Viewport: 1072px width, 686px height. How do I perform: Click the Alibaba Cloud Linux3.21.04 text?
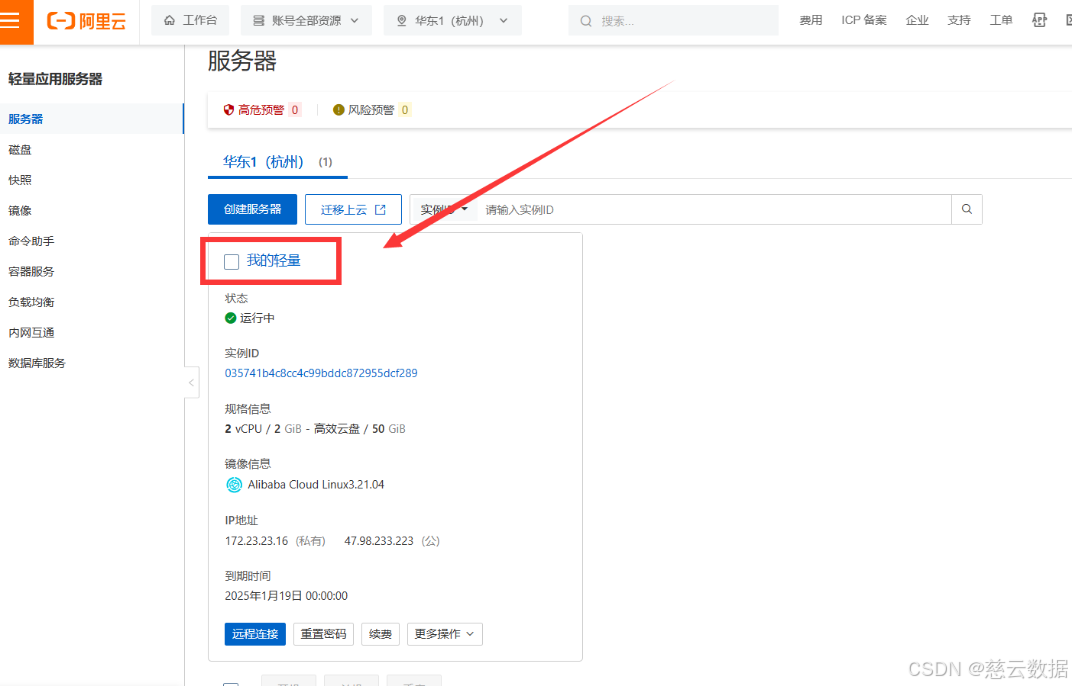click(316, 484)
